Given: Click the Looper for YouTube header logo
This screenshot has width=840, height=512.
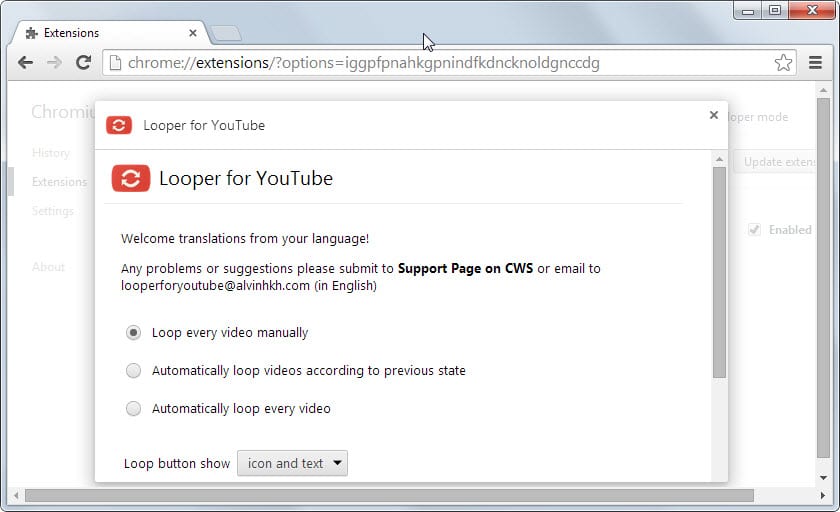Looking at the screenshot, I should pyautogui.click(x=131, y=179).
